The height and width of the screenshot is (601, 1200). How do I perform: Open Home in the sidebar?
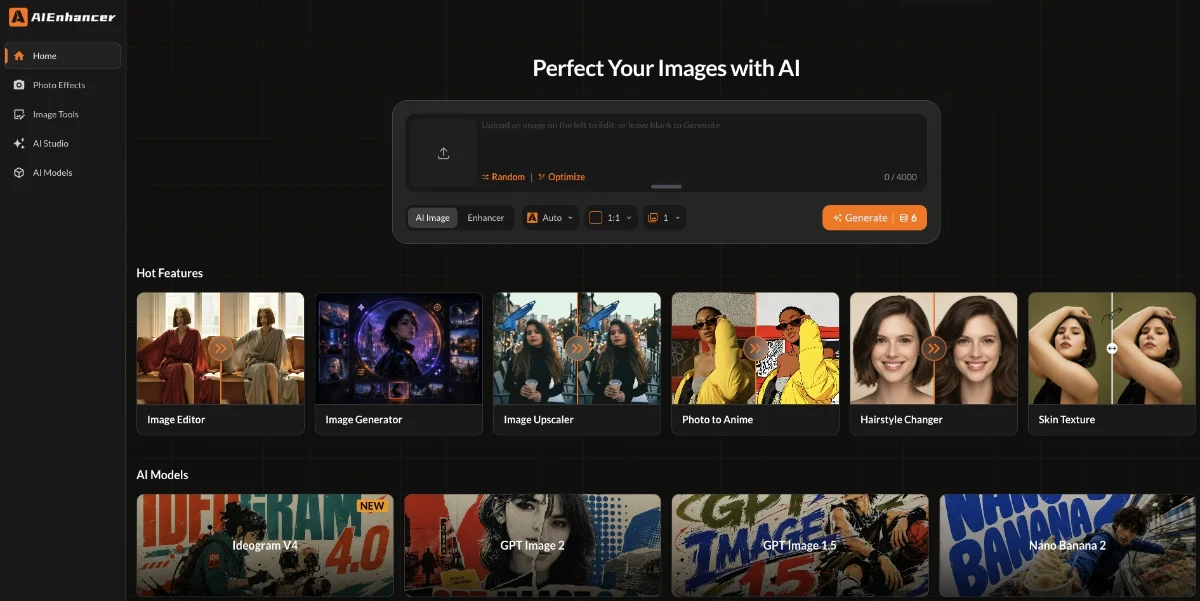coord(62,56)
